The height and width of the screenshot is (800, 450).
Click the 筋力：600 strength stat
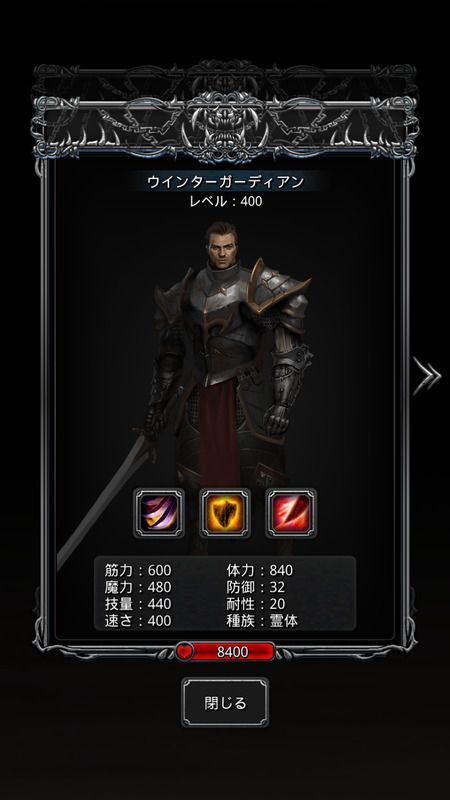click(x=138, y=570)
